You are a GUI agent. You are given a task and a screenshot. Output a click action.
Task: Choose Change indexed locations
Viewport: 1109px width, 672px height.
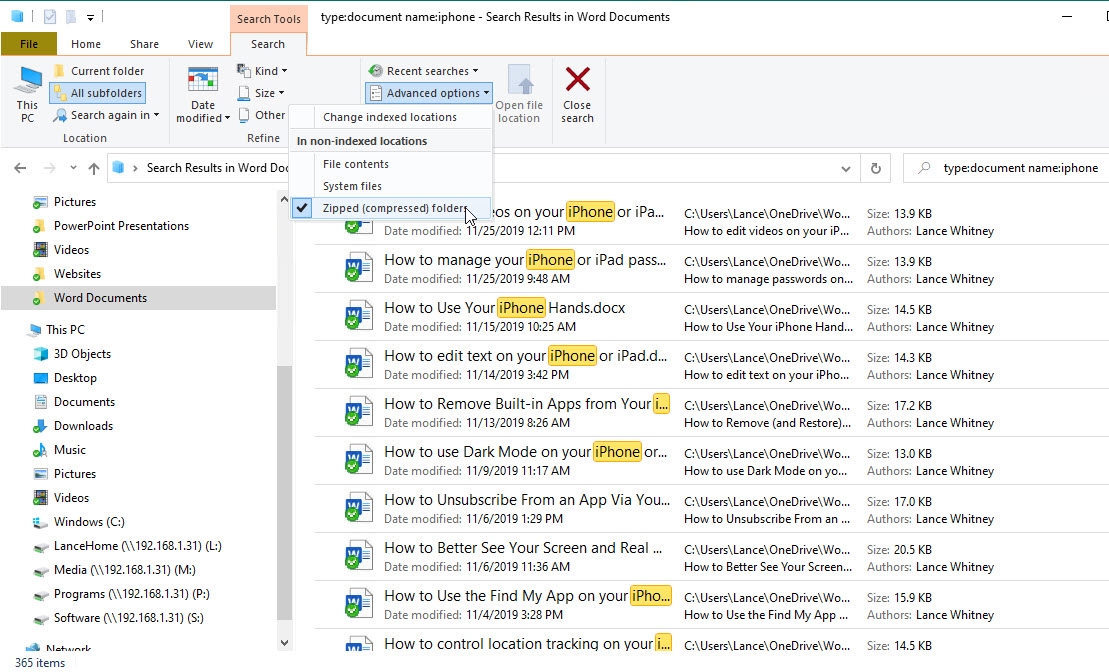point(390,117)
